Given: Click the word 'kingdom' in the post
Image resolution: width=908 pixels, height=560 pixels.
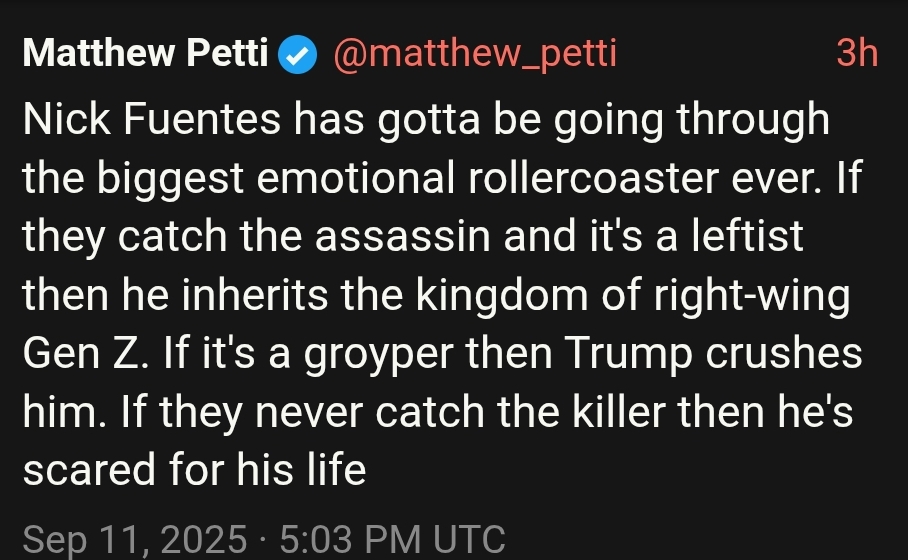Looking at the screenshot, I should 501,295.
